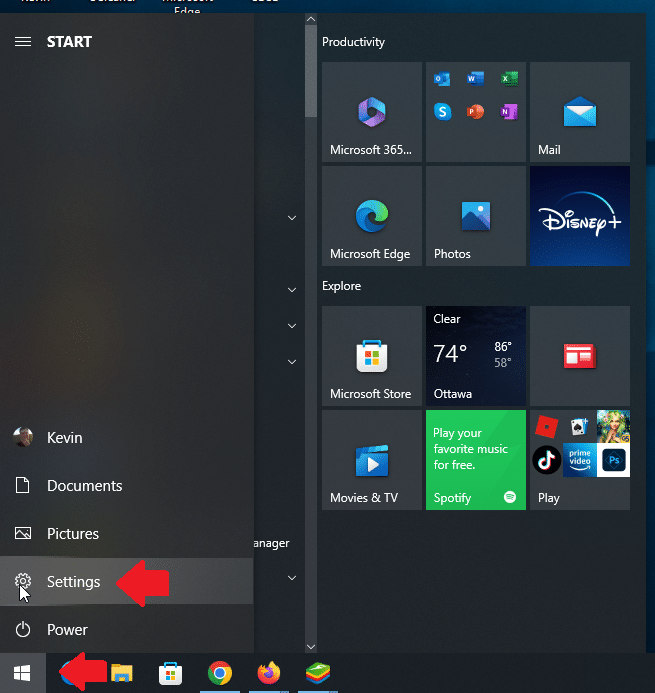Open Solitaire in the Play folder

point(579,426)
